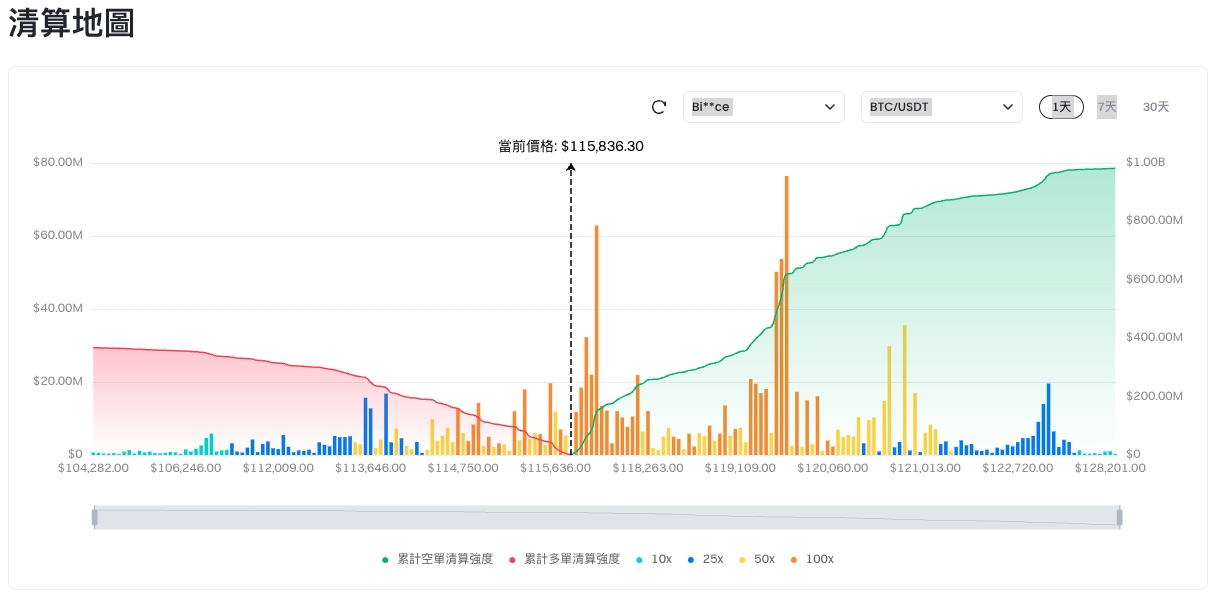The width and height of the screenshot is (1215, 596).
Task: Hide the 10x leverage series in legend
Action: (x=654, y=559)
